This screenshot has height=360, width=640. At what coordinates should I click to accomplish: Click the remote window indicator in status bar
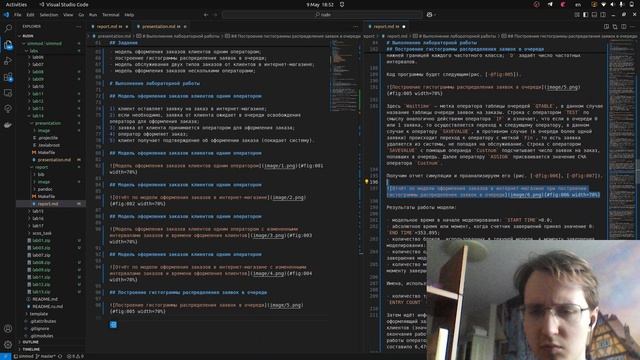pos(5,356)
